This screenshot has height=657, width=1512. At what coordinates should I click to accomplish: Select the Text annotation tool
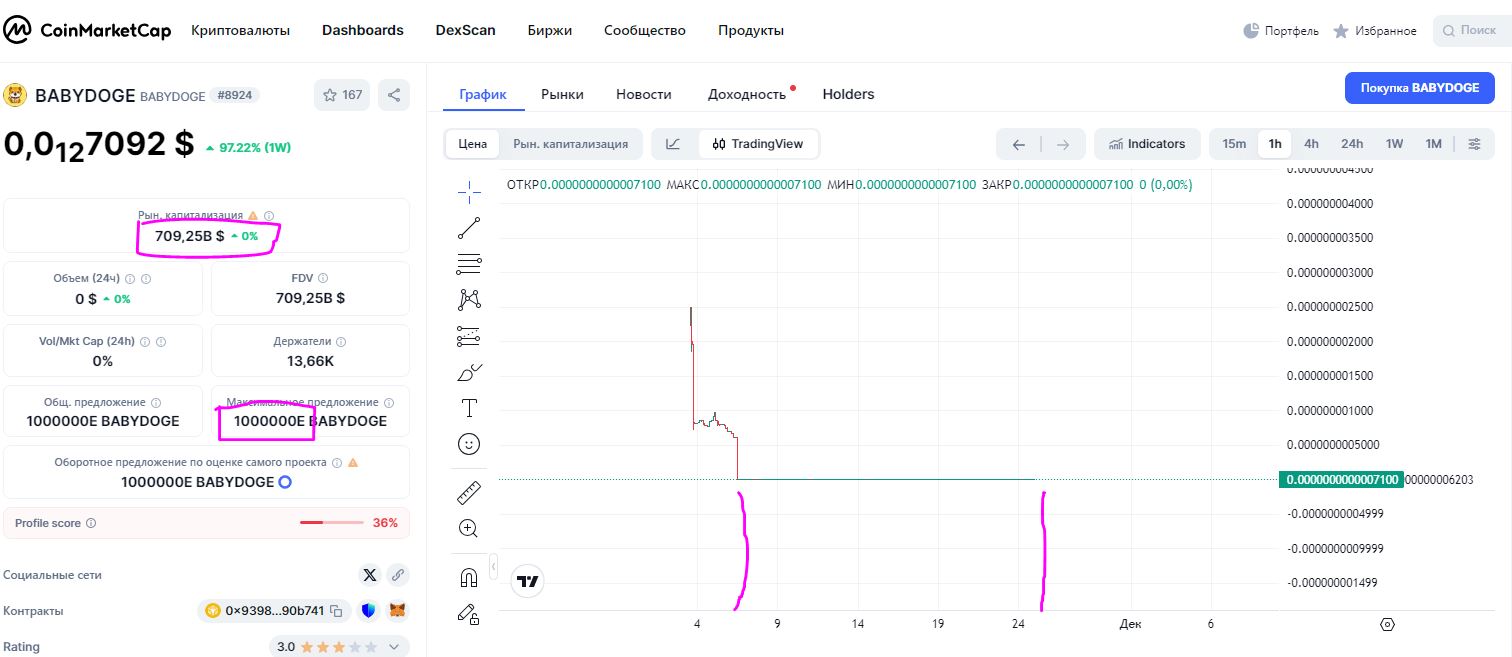tap(469, 407)
